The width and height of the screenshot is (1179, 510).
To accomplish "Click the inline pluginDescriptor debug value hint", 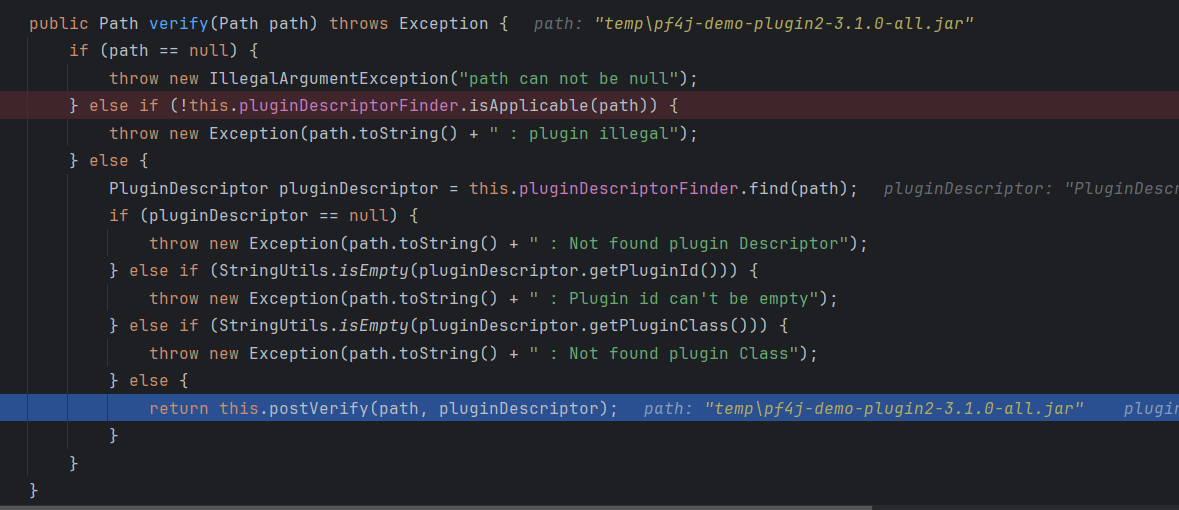I will [x=1031, y=188].
